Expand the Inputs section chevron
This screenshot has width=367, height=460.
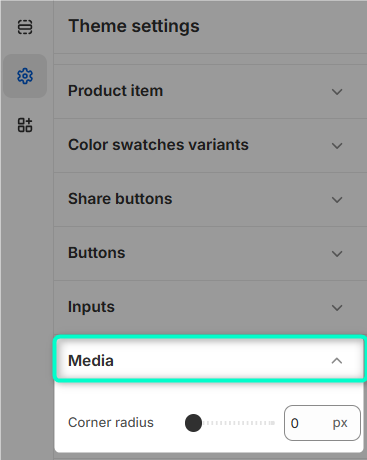click(x=337, y=307)
